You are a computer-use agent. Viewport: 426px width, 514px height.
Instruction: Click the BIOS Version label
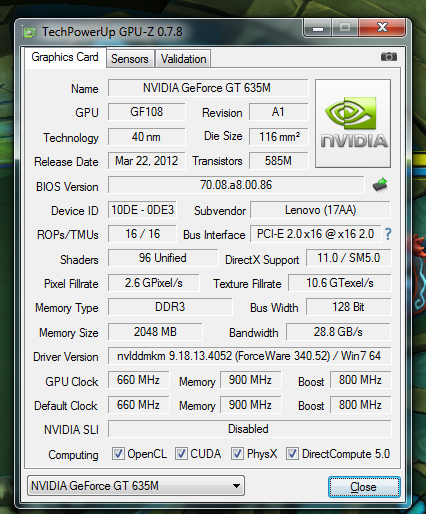coord(67,187)
